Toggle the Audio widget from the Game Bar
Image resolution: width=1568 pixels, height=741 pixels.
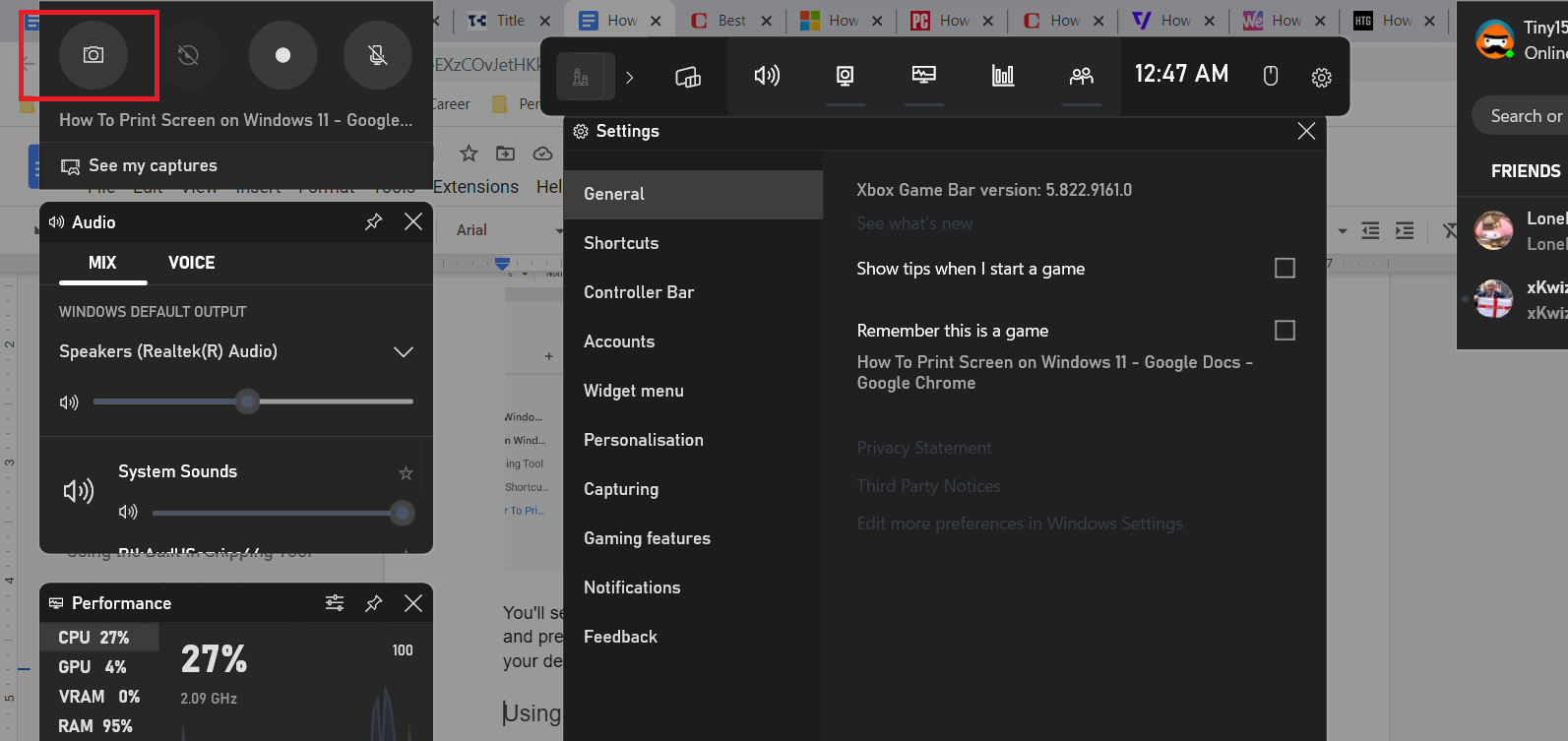tap(767, 76)
